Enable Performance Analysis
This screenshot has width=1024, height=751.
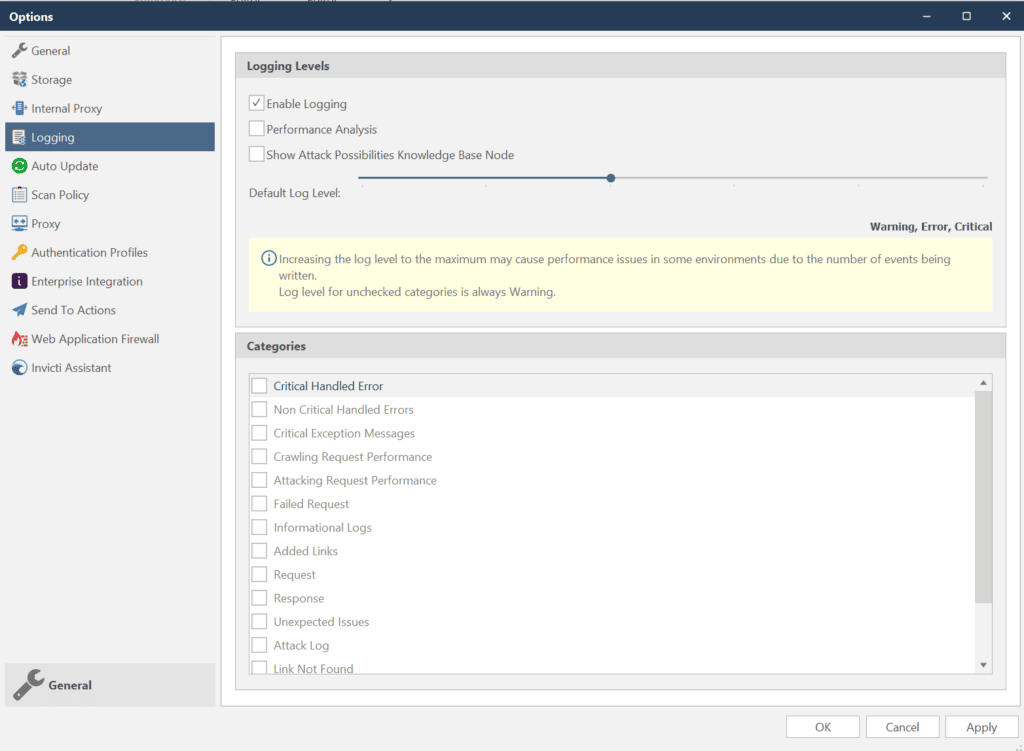pyautogui.click(x=257, y=129)
